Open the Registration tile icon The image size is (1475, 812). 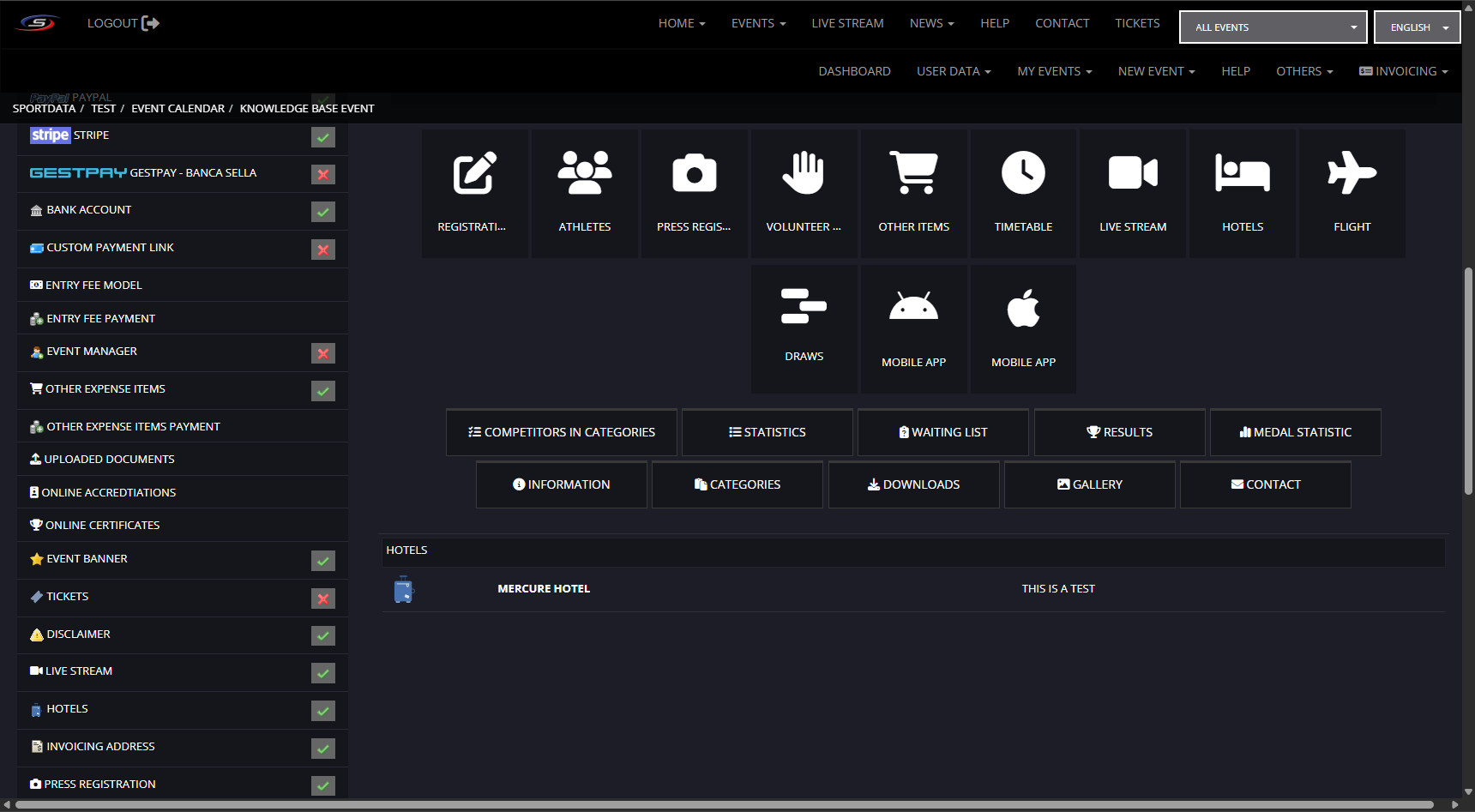tap(474, 173)
